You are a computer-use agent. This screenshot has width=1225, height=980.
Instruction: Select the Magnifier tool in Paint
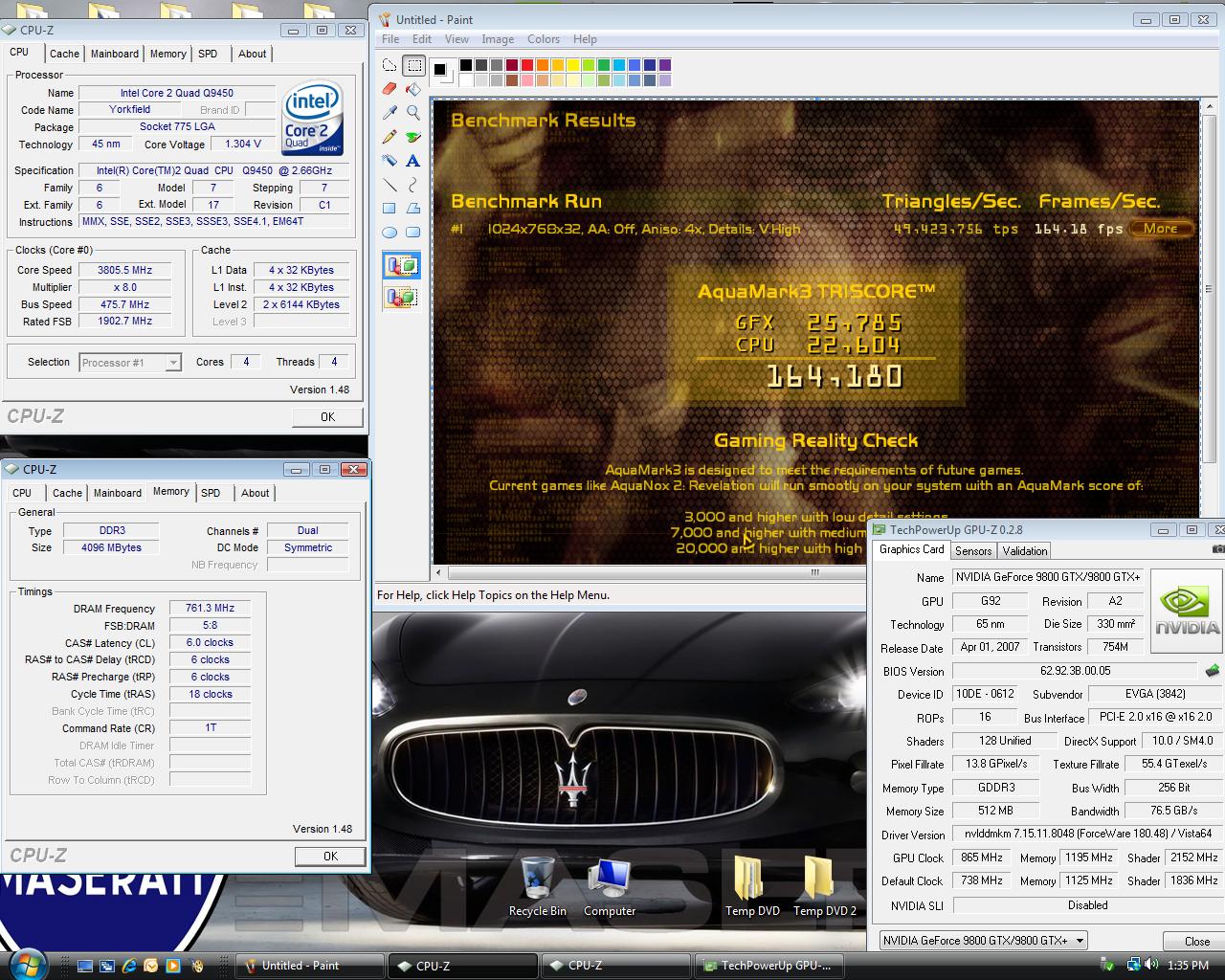tap(413, 113)
